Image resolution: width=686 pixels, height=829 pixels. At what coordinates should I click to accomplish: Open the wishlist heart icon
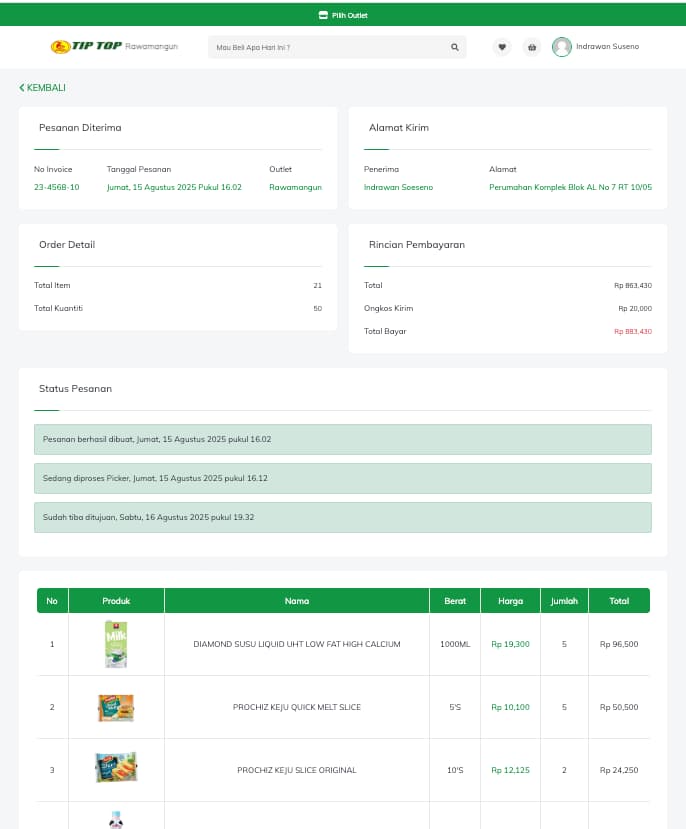coord(502,47)
